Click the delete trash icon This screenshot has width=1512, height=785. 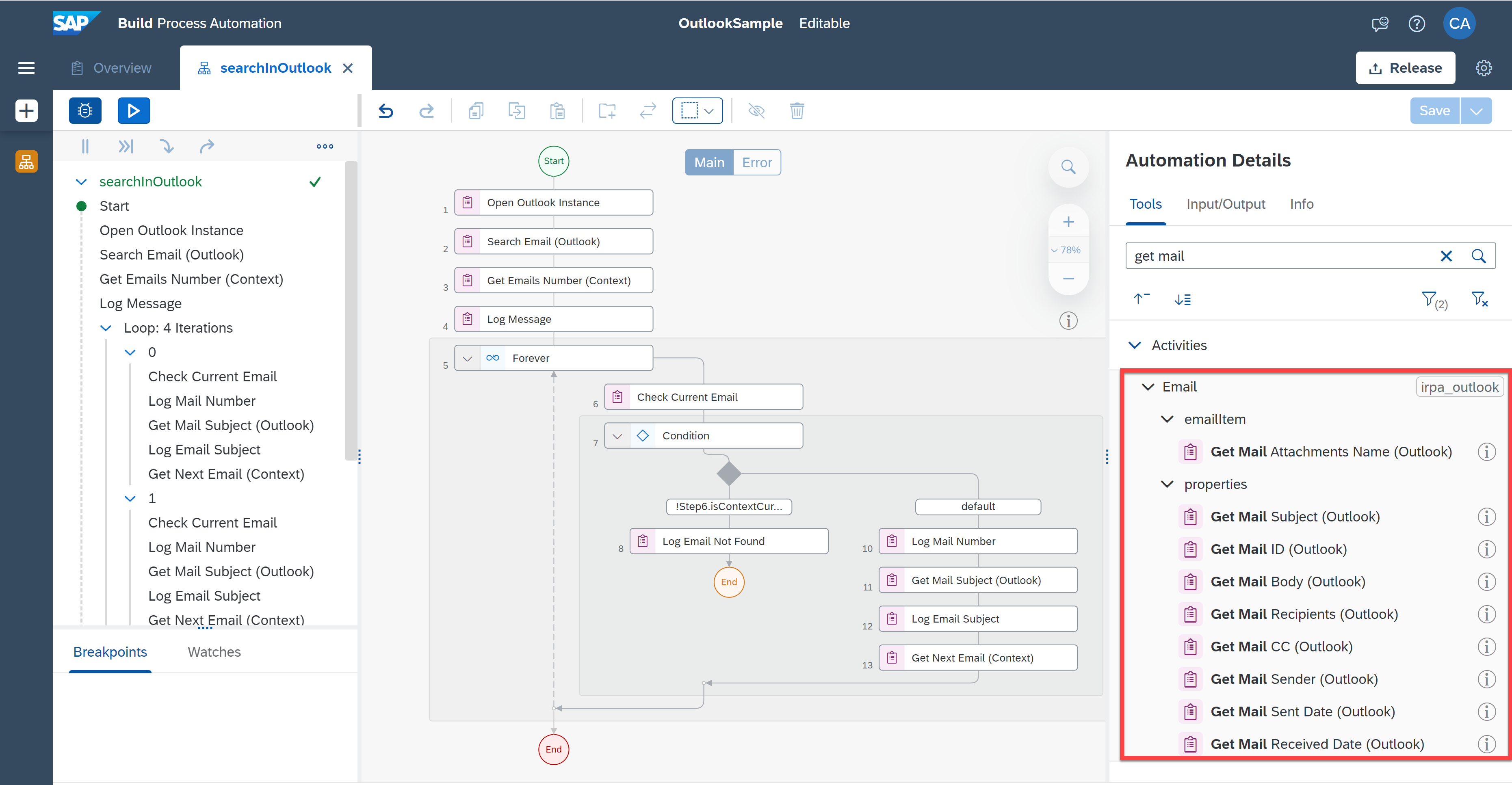(x=797, y=110)
